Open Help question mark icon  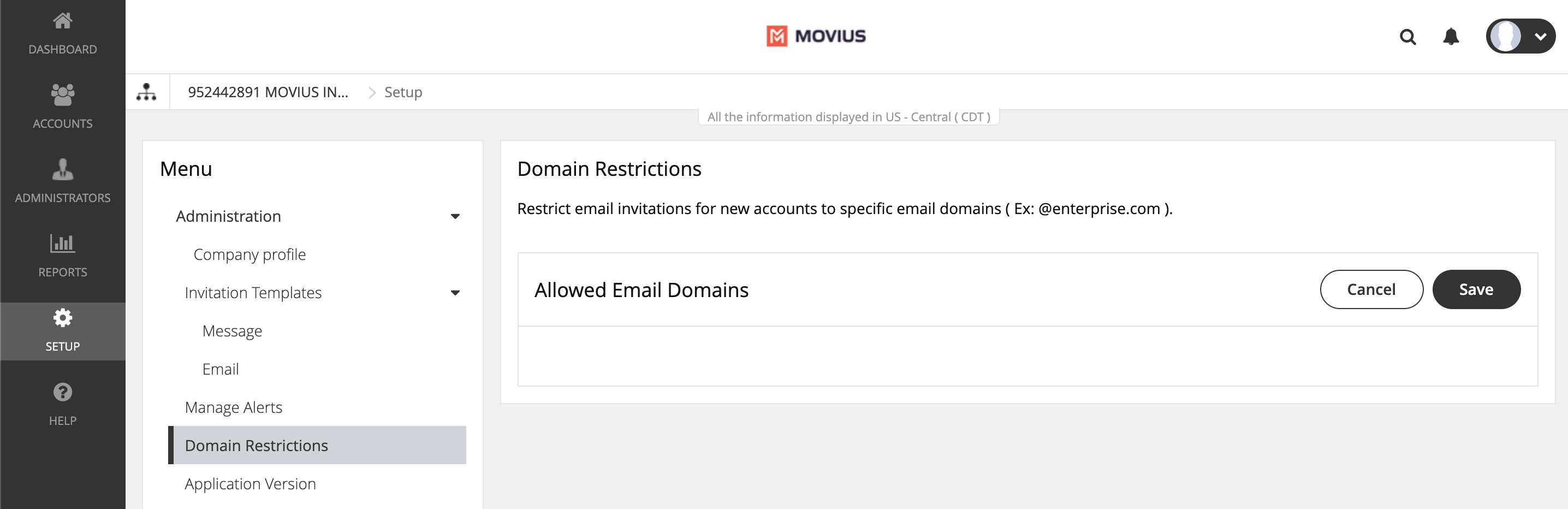pos(62,392)
